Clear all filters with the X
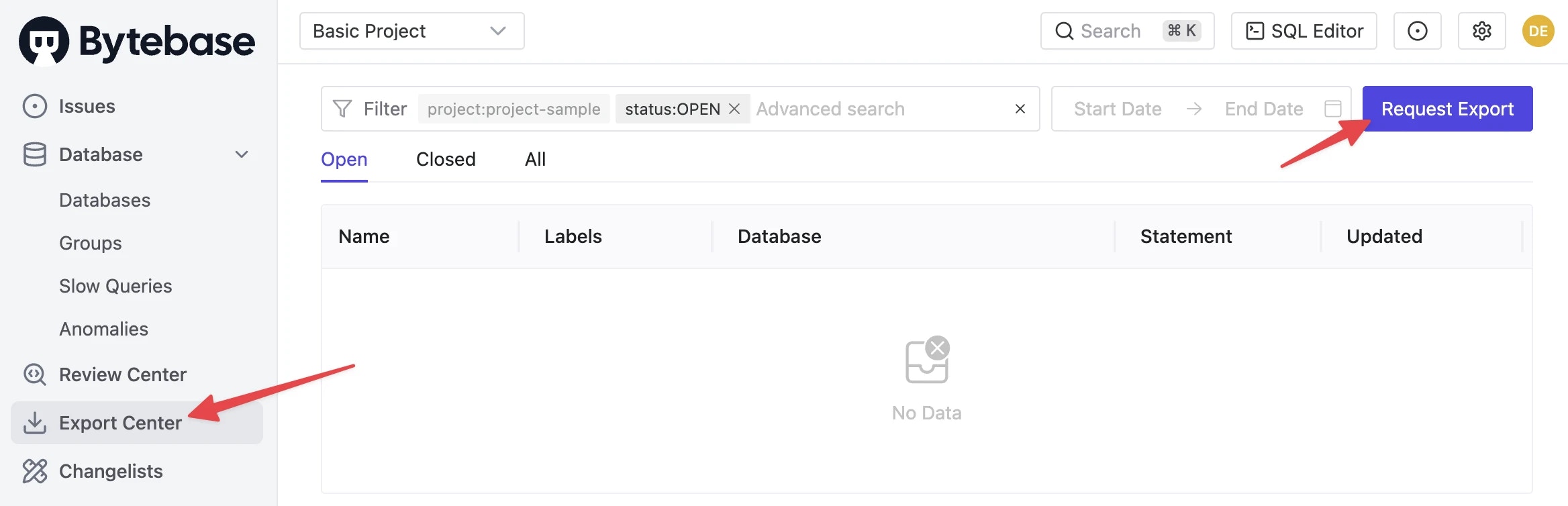This screenshot has height=506, width=1568. [1020, 109]
